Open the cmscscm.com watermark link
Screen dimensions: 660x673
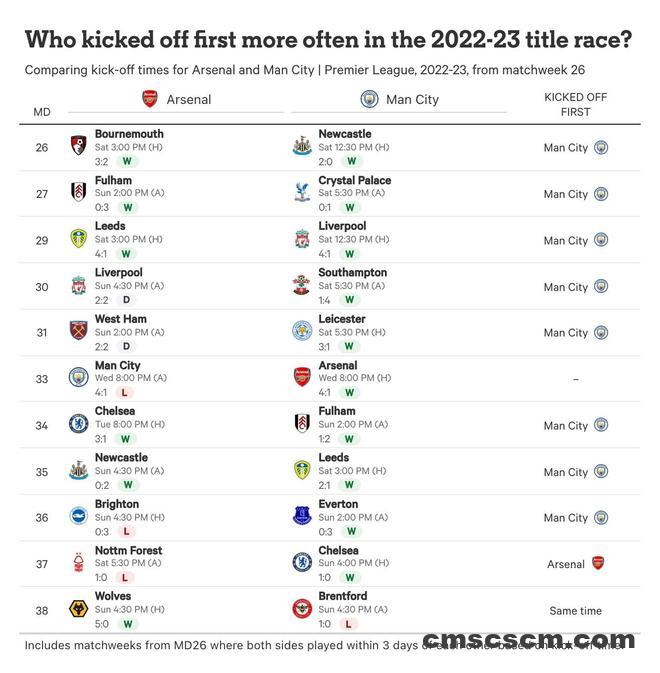tap(528, 641)
